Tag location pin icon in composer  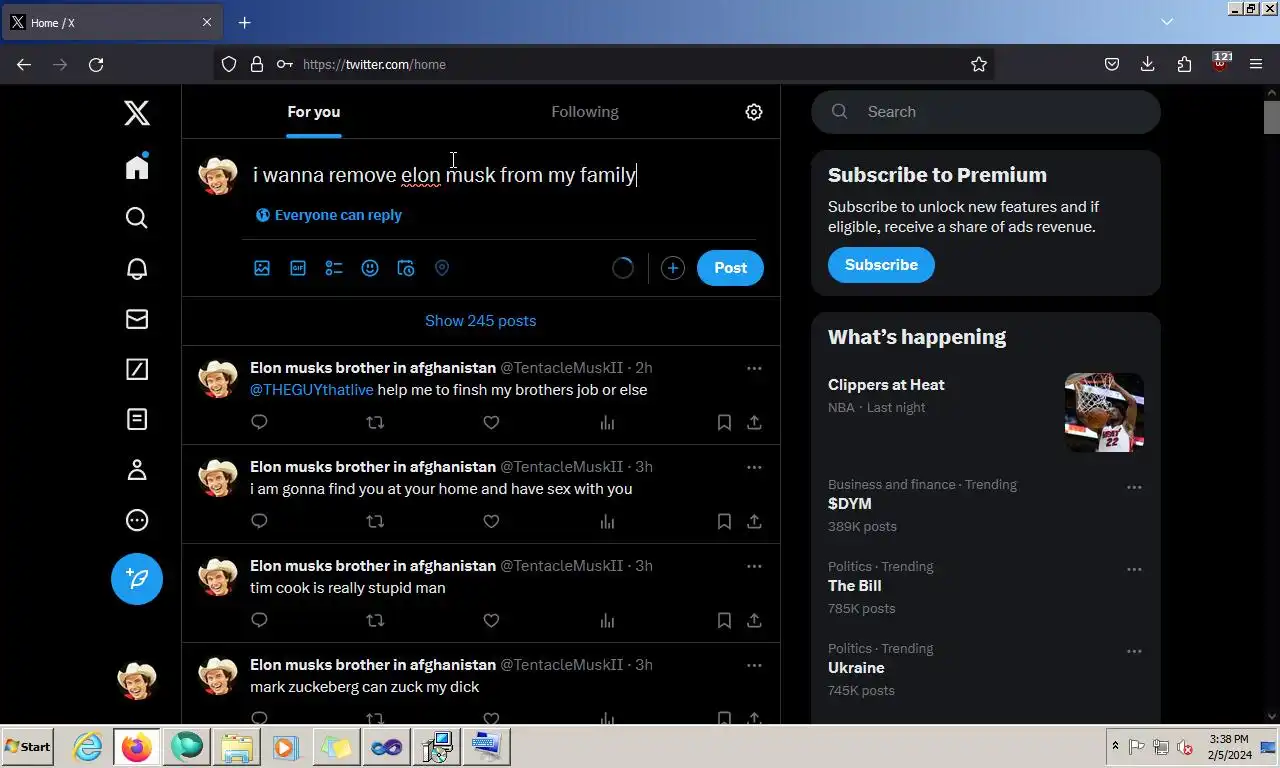[x=442, y=268]
